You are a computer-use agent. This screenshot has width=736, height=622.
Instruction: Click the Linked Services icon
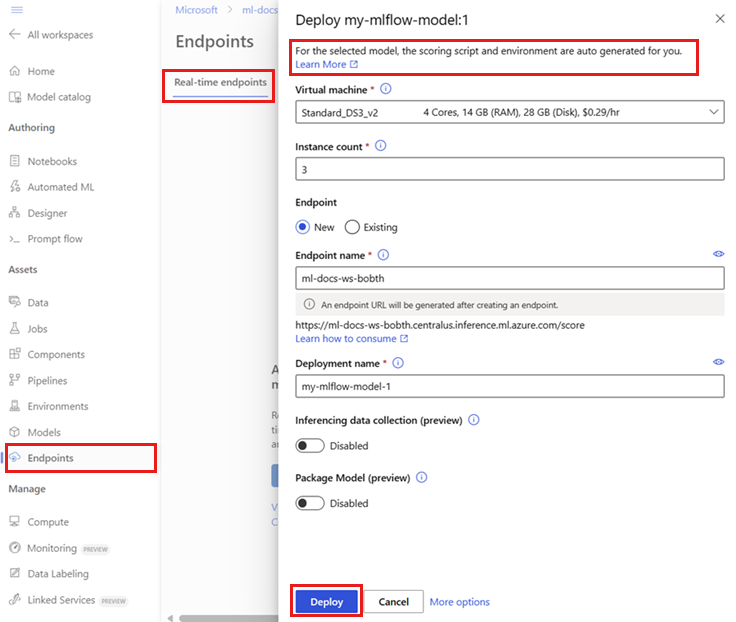pos(15,599)
